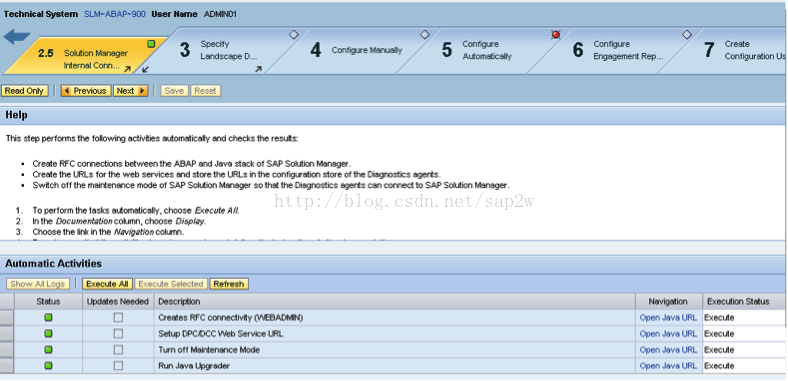Click the Next button
Screen dimensions: 788x381
[x=130, y=91]
